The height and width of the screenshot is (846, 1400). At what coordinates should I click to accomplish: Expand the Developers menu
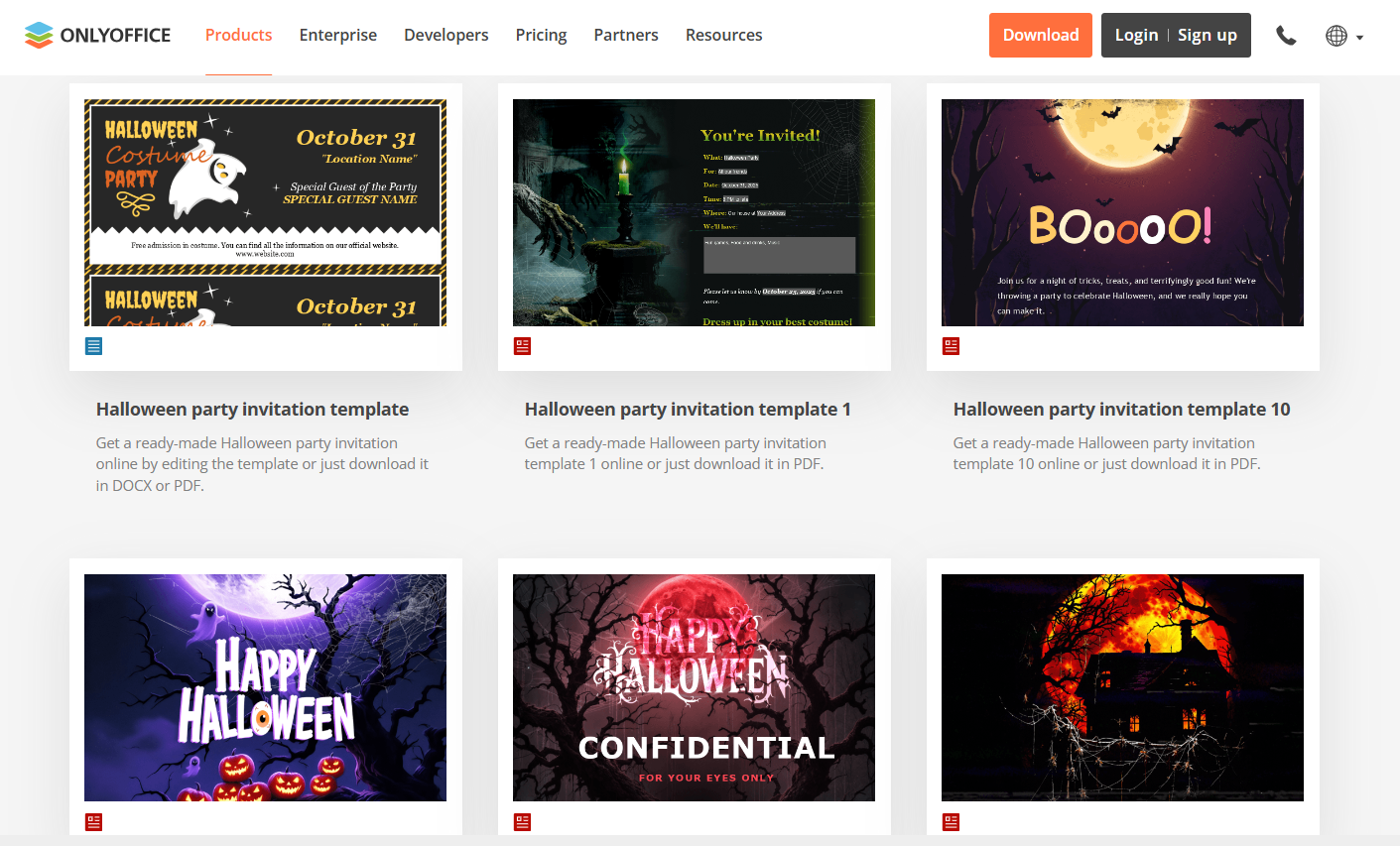[445, 35]
